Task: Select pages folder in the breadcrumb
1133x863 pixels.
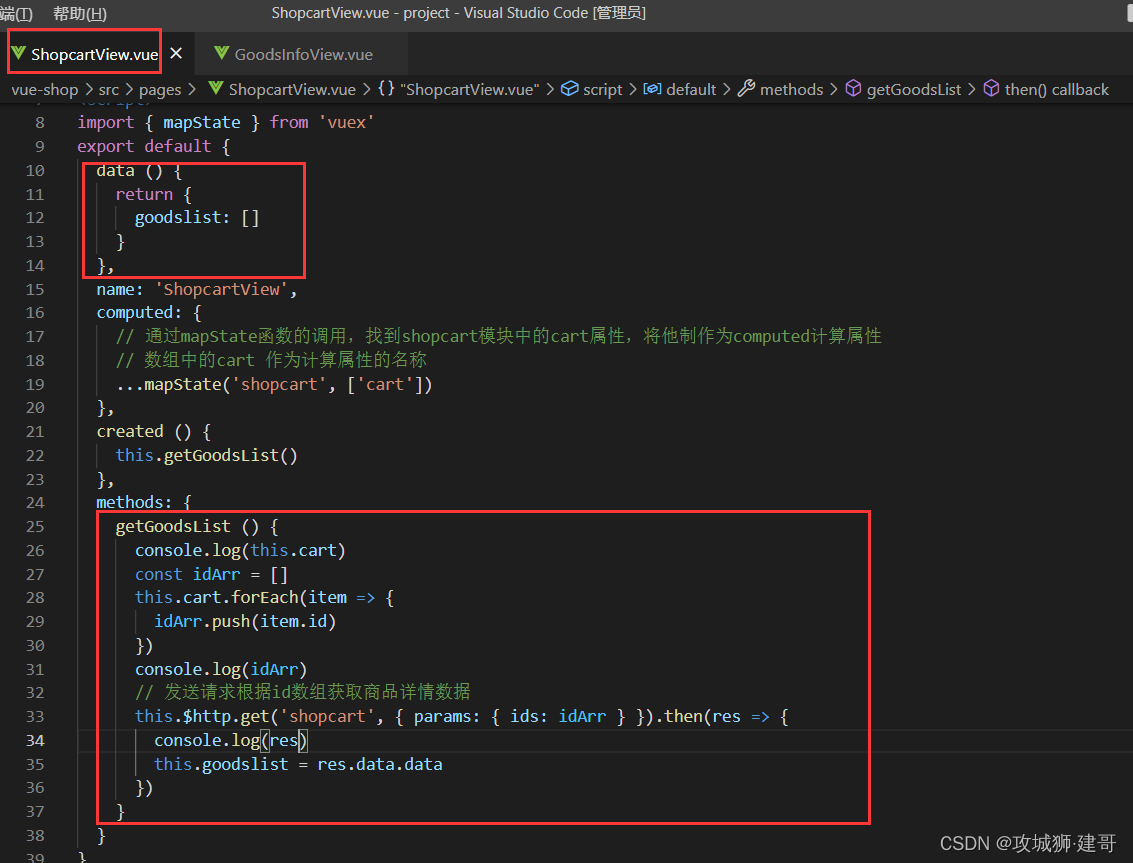Action: pos(160,90)
